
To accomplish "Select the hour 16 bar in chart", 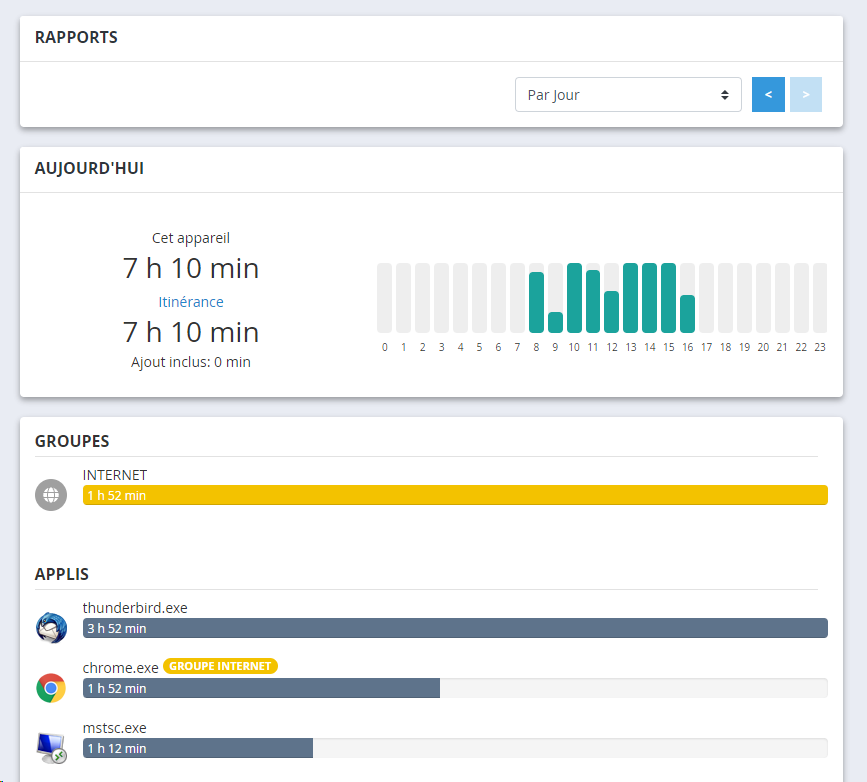I will (x=687, y=313).
